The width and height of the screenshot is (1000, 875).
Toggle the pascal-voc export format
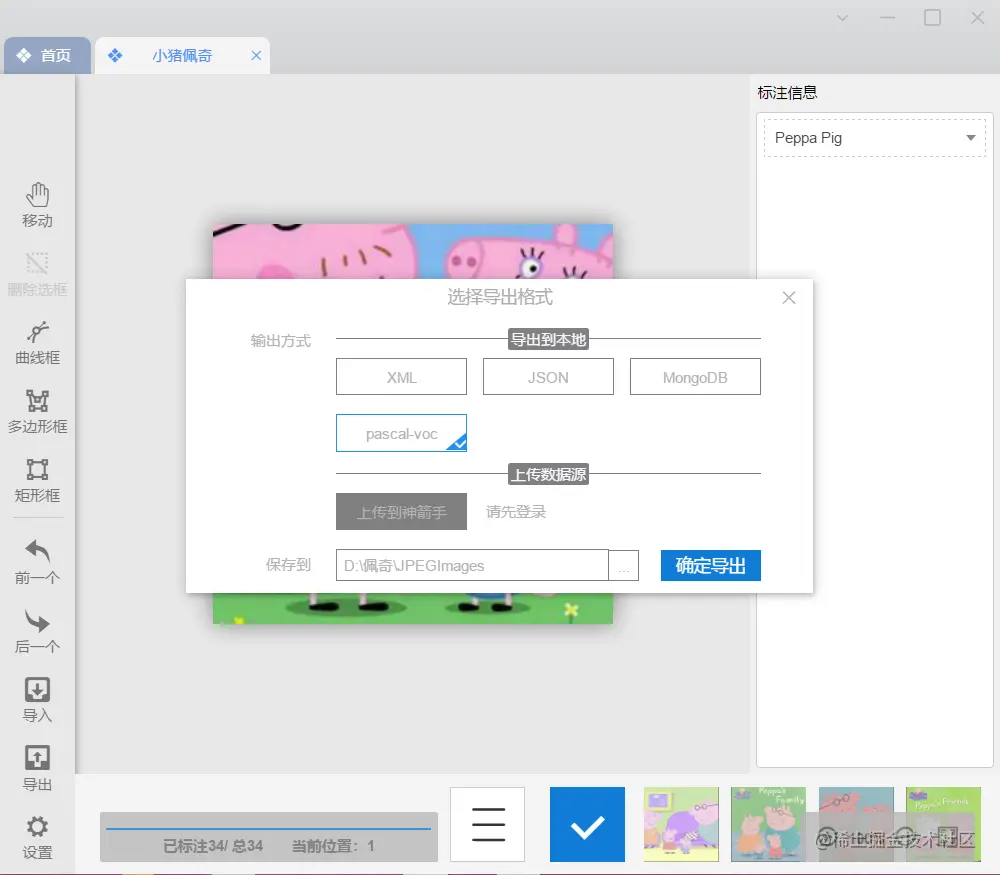tap(401, 433)
